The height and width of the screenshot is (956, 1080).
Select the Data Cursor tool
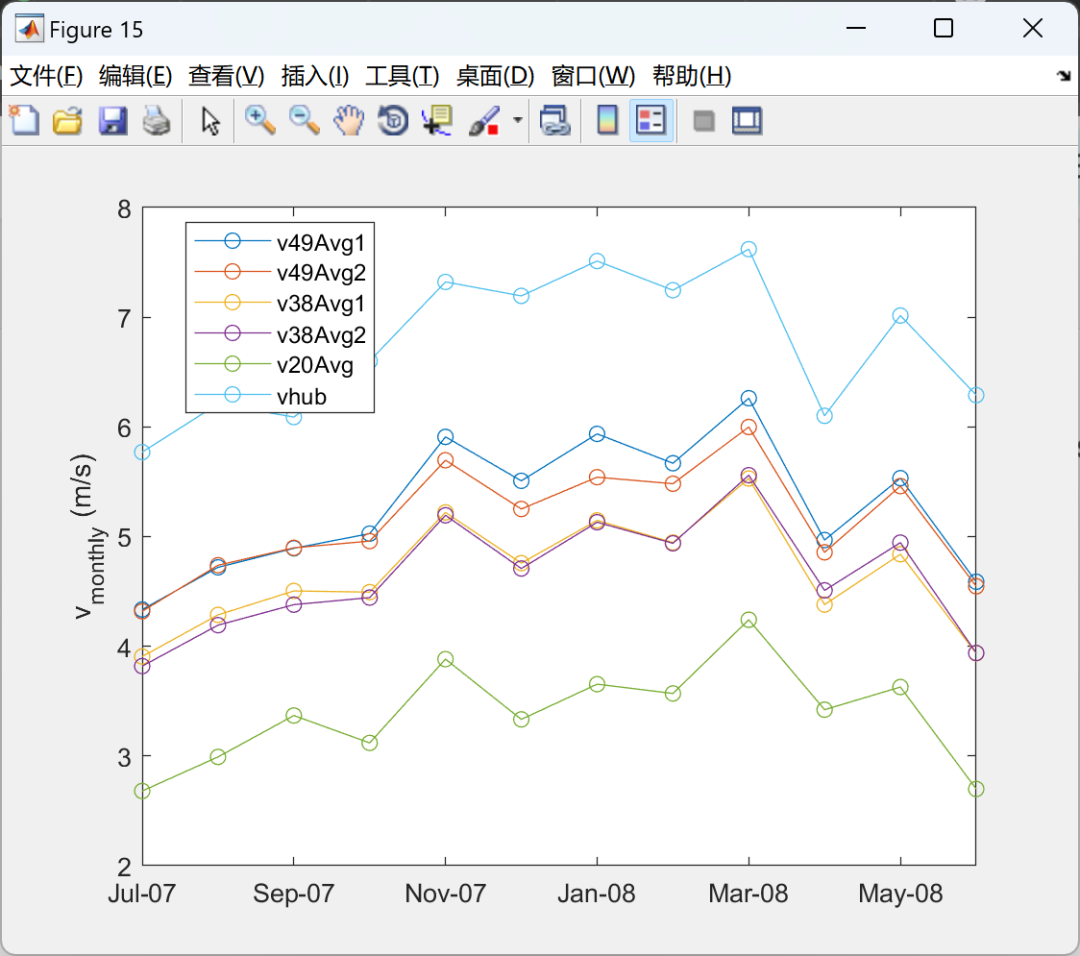437,121
